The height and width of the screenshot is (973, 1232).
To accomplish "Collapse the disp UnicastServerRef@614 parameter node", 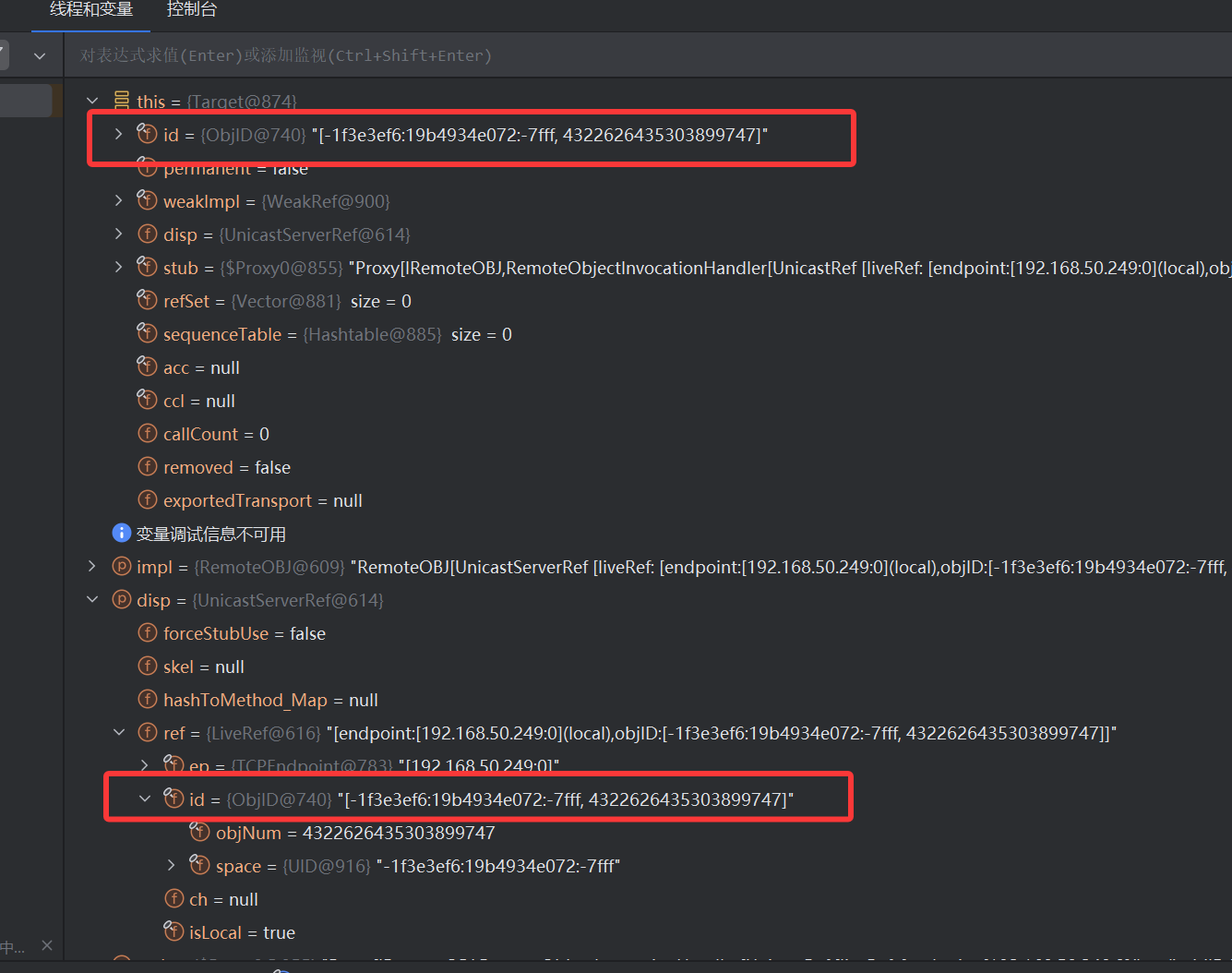I will click(92, 600).
